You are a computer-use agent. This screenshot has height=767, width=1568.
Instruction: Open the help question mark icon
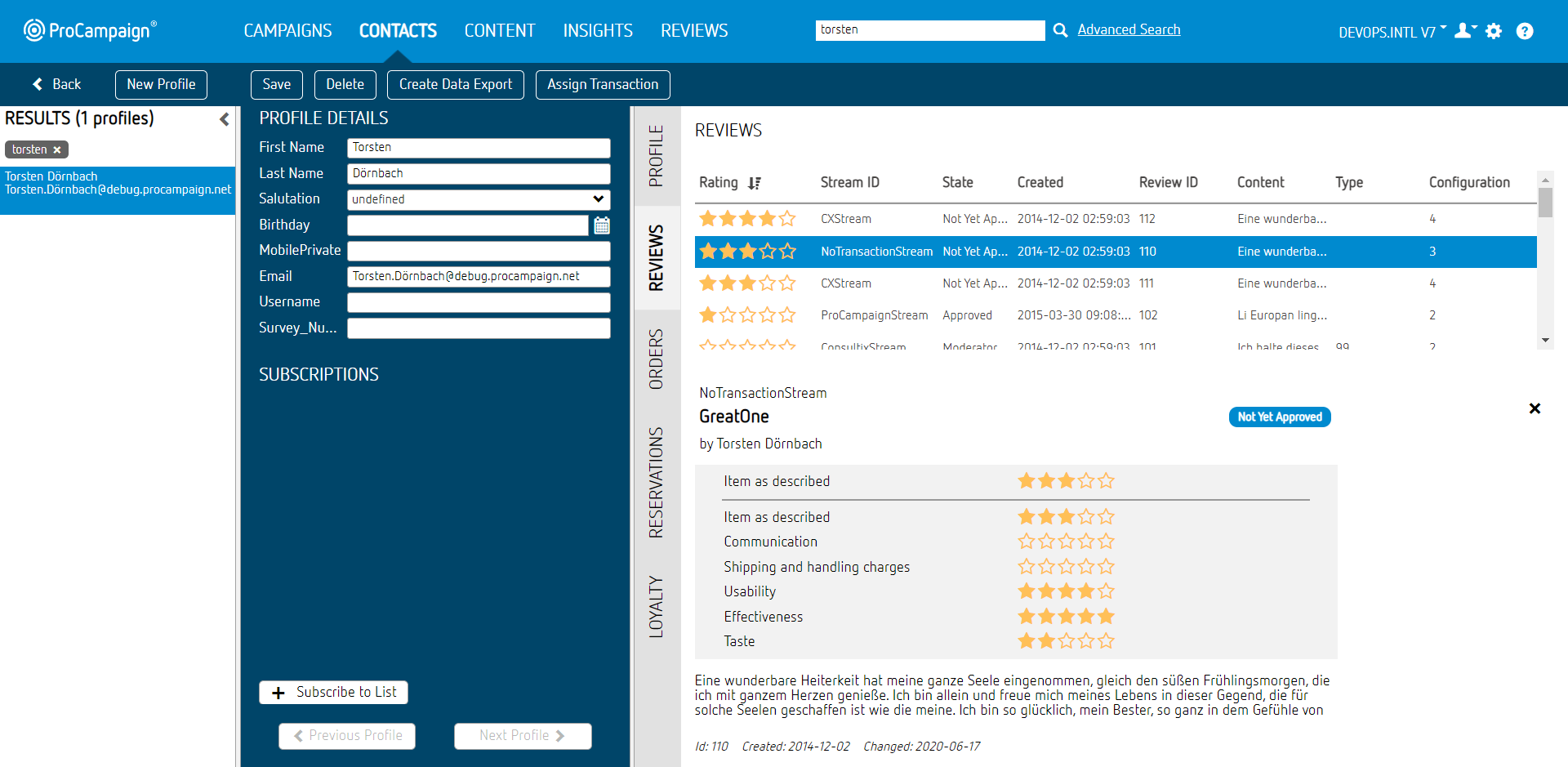[x=1525, y=31]
